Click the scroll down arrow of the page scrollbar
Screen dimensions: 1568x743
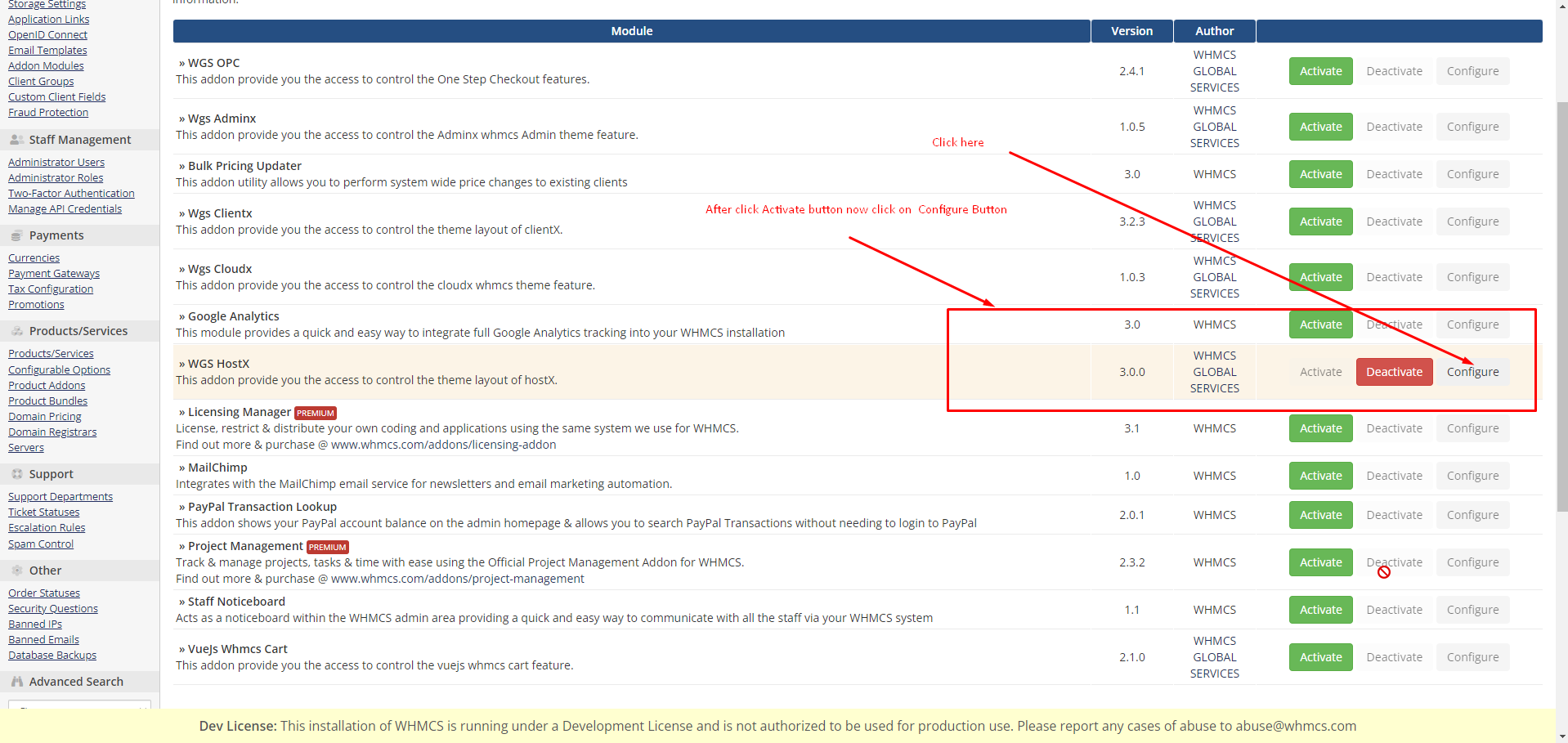[1561, 736]
